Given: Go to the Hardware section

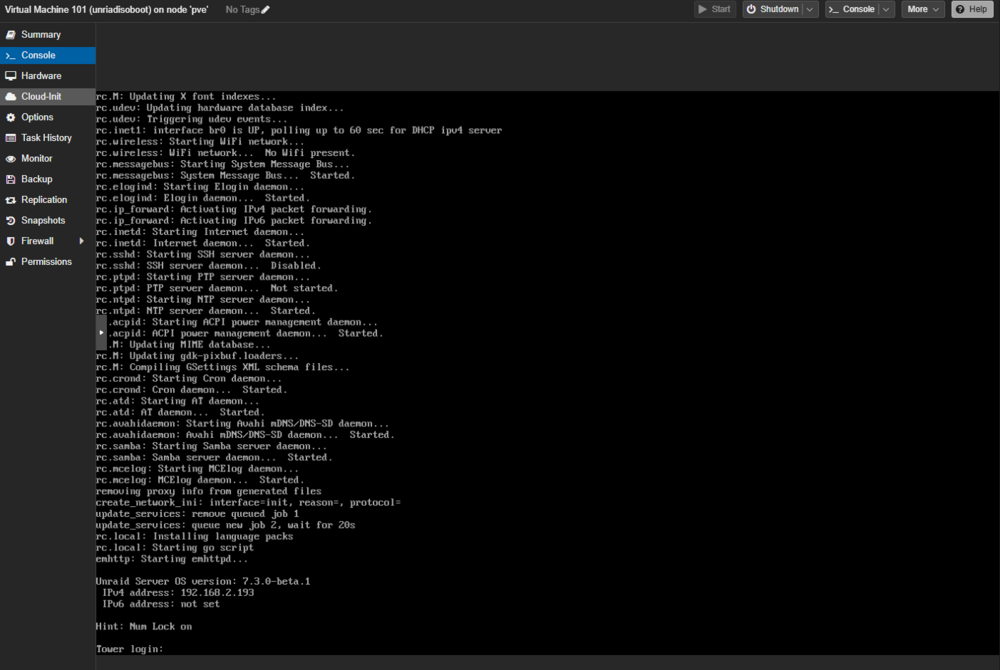Looking at the screenshot, I should 48,76.
